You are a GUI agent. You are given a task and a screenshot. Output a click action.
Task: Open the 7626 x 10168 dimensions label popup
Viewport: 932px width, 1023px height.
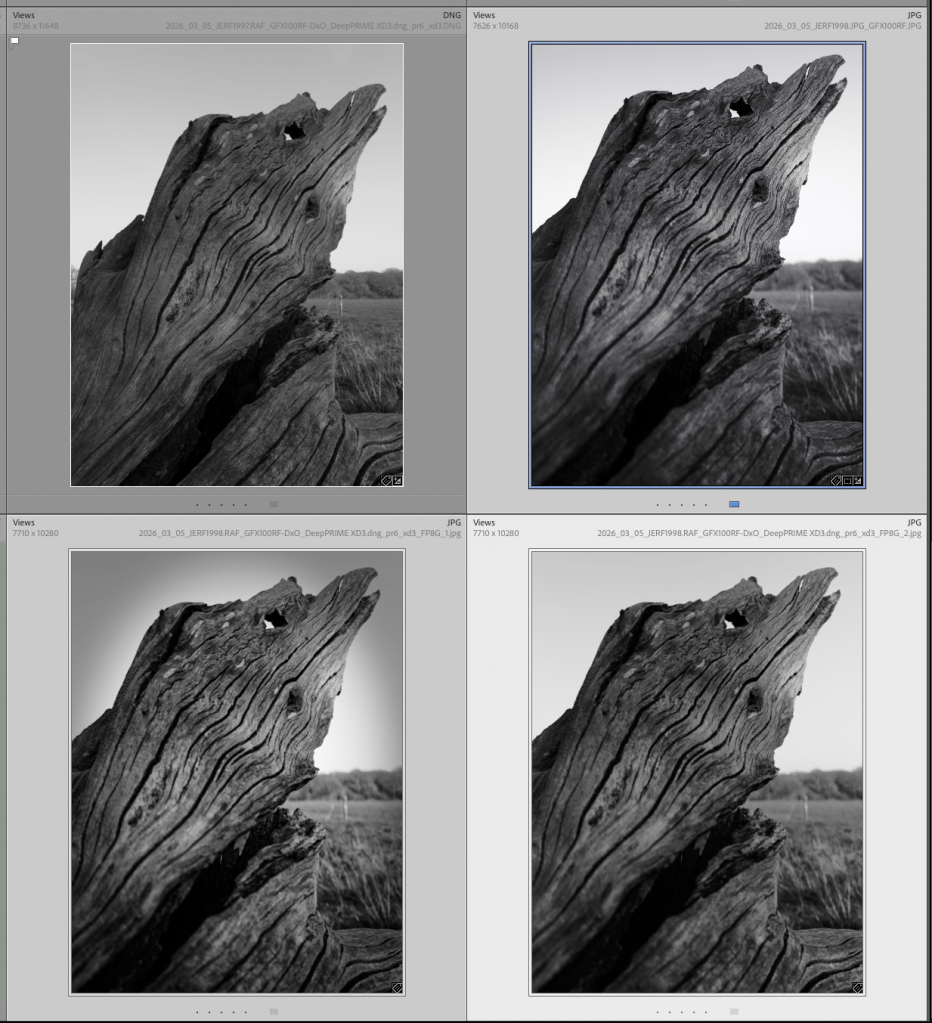(x=496, y=27)
